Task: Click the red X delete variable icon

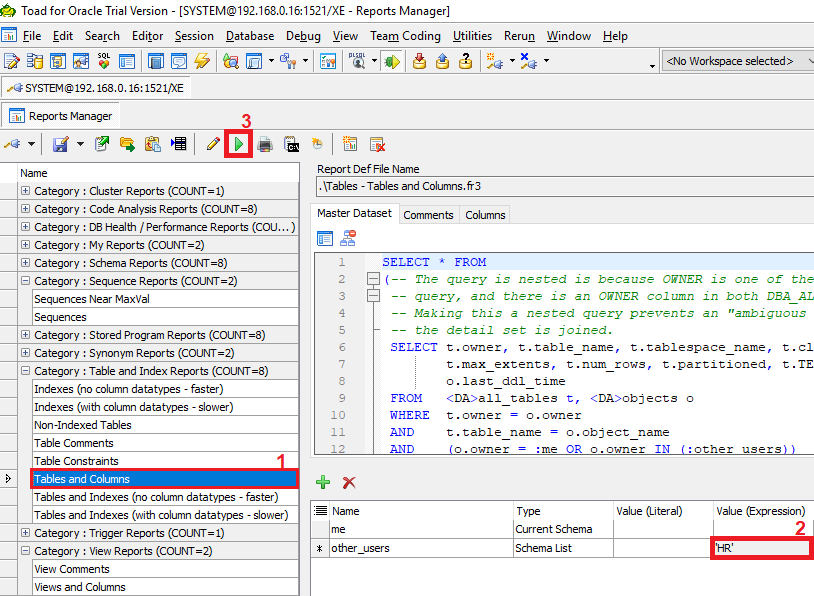Action: point(349,482)
